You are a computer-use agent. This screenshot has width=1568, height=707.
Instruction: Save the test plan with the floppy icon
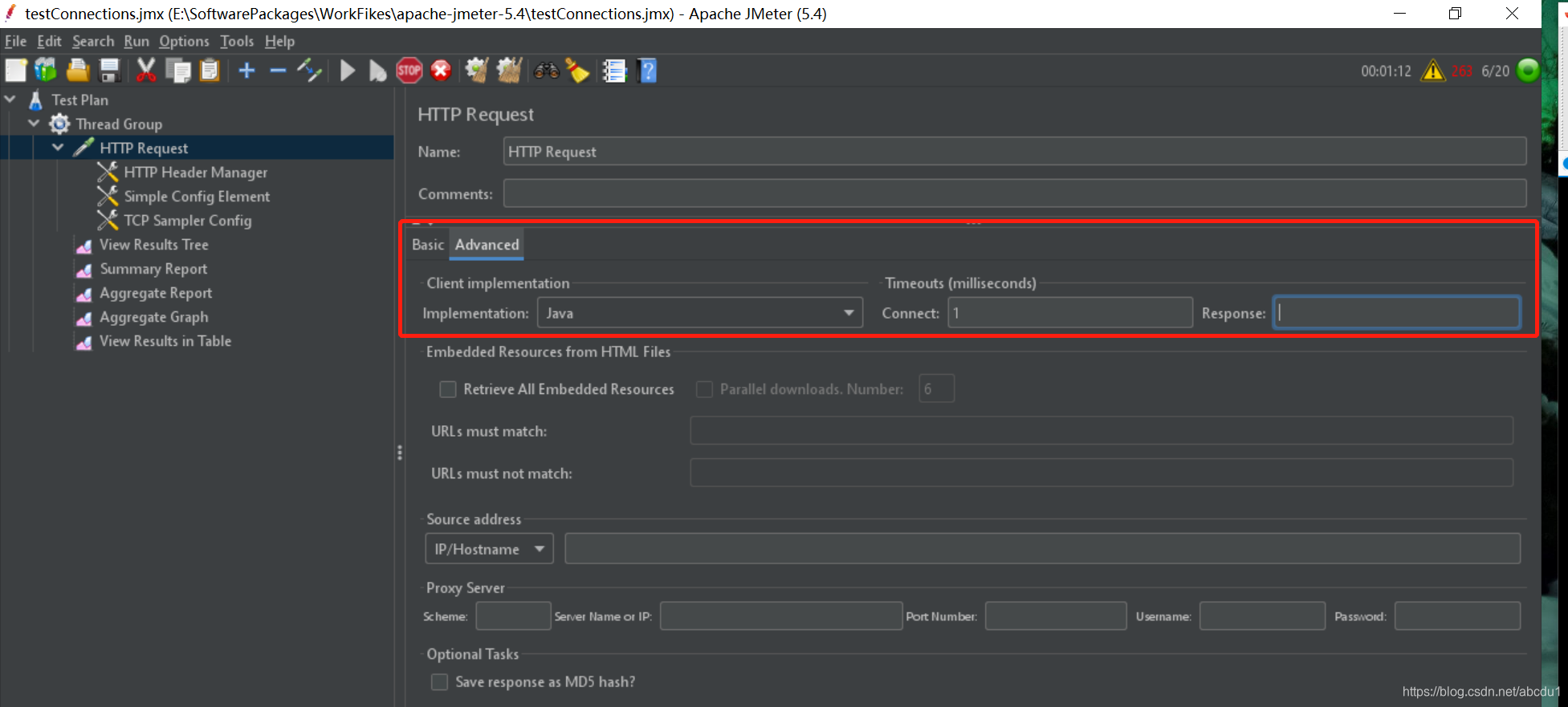(x=109, y=71)
